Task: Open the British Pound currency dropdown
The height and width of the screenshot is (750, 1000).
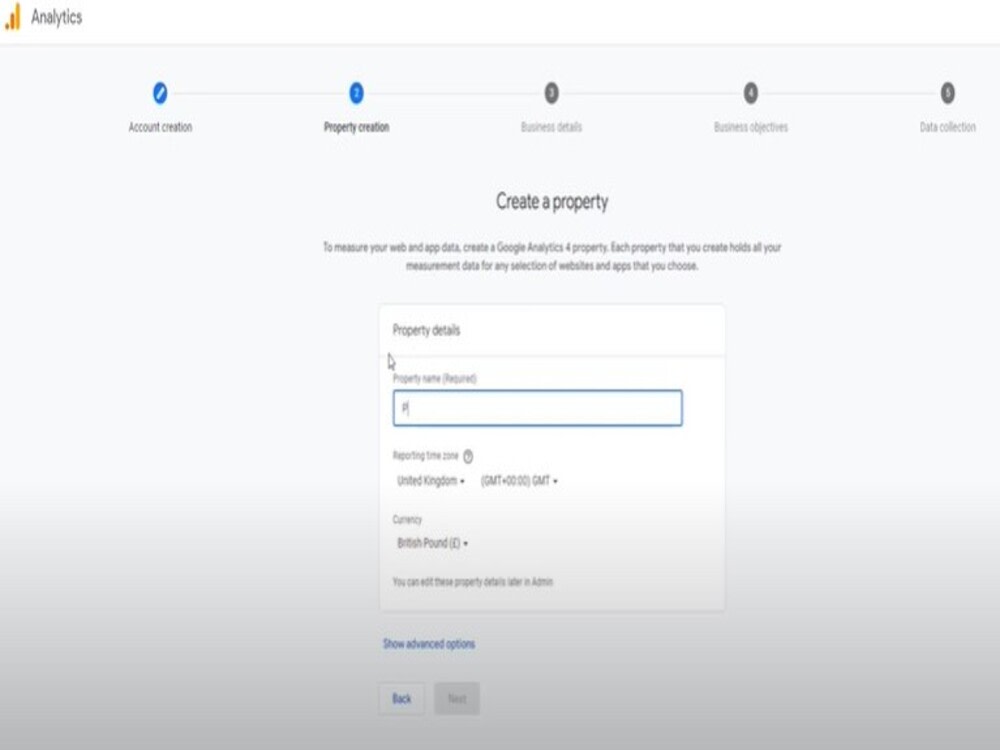Action: tap(432, 543)
